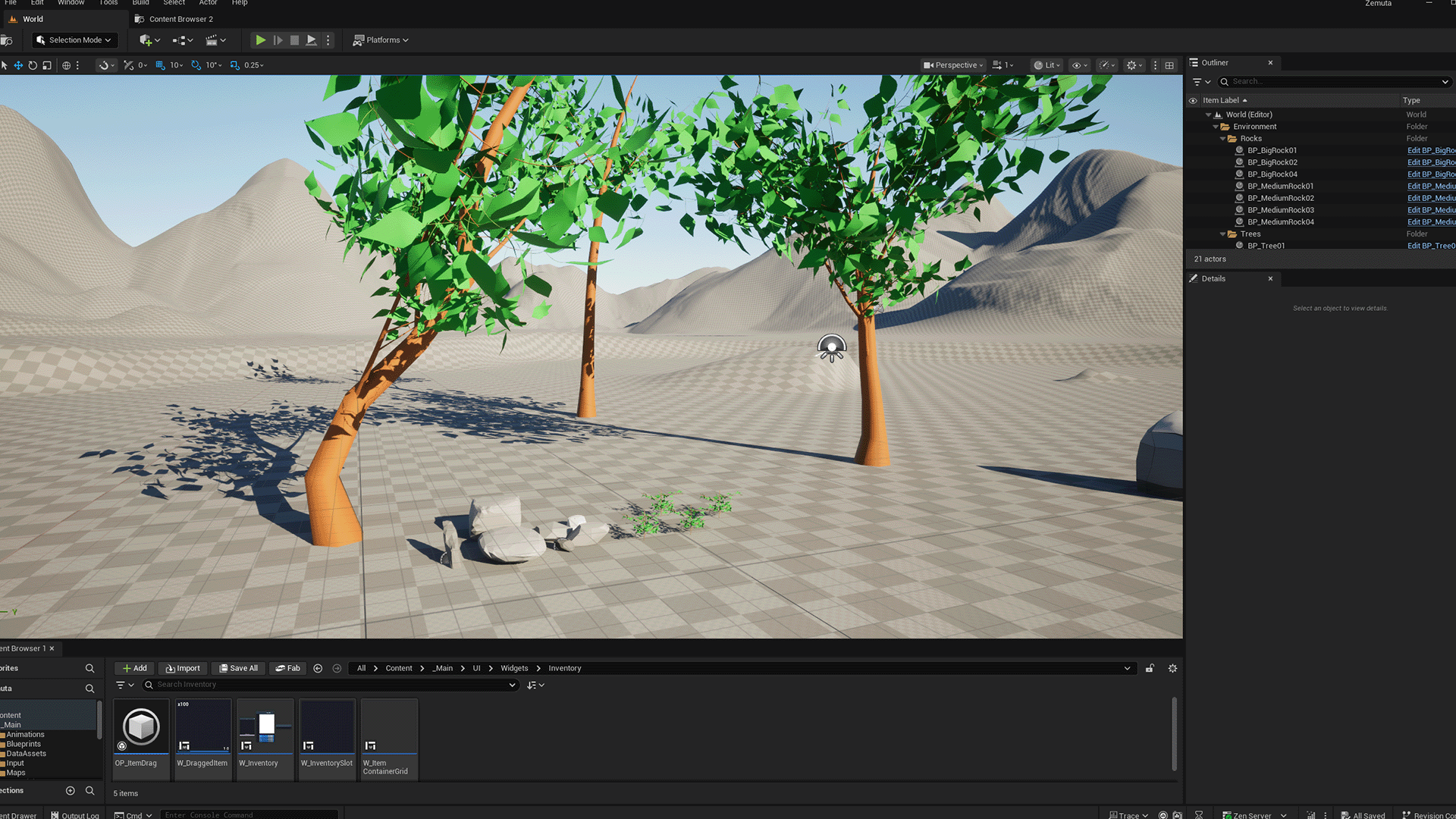
Task: Click the Save All button
Action: 238,668
